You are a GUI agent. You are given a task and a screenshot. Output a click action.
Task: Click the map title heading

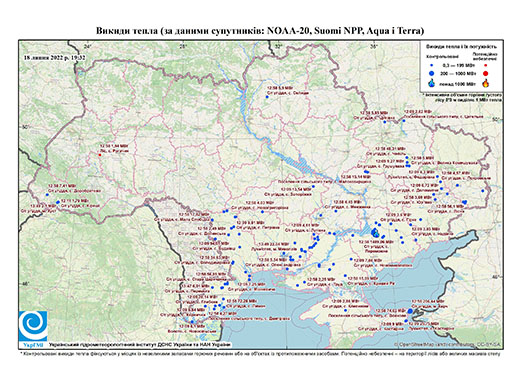tap(260, 31)
